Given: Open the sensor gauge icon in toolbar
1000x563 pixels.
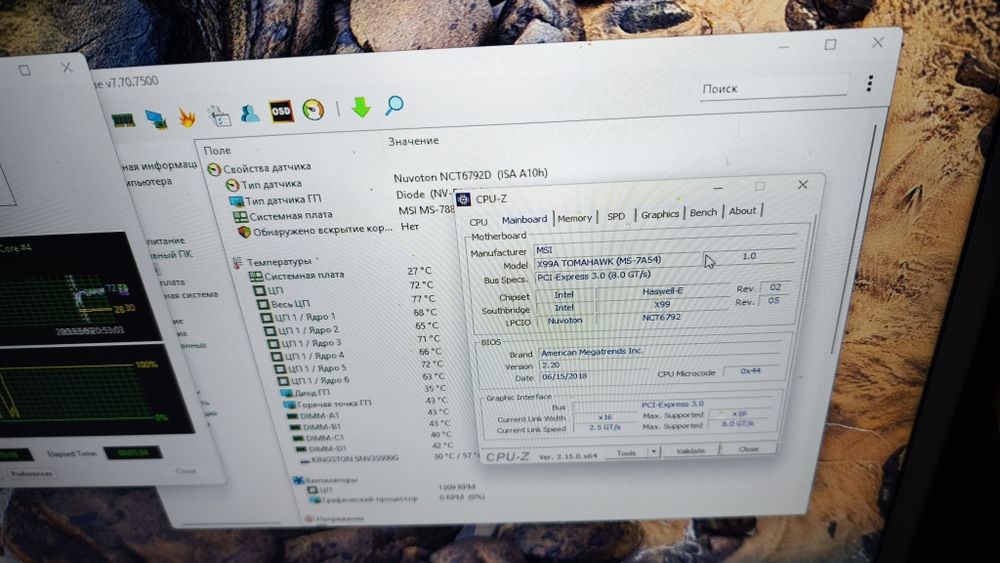Looking at the screenshot, I should pos(312,110).
